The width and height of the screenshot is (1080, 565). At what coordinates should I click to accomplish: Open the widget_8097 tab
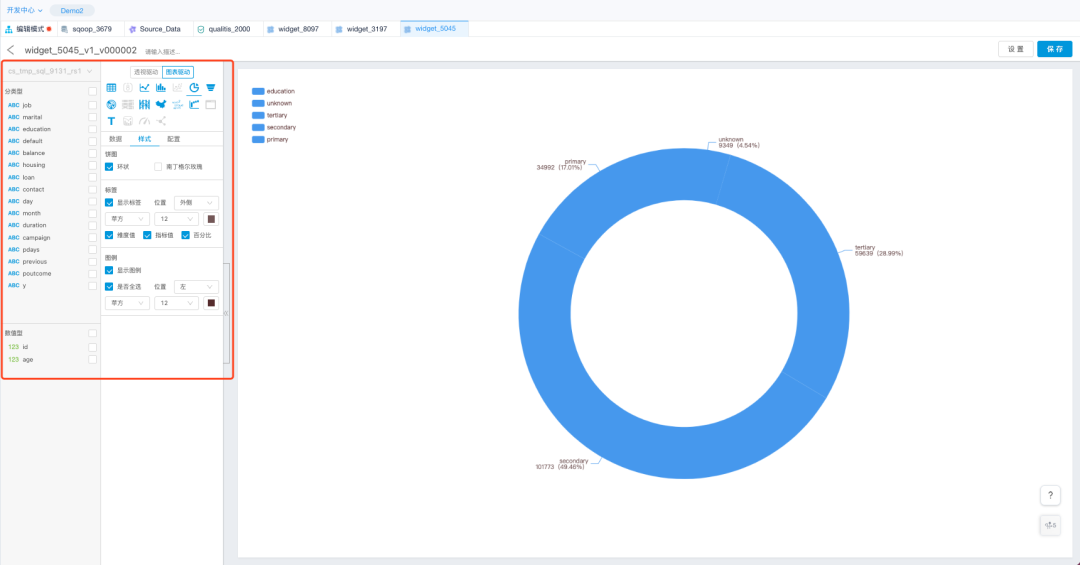292,29
